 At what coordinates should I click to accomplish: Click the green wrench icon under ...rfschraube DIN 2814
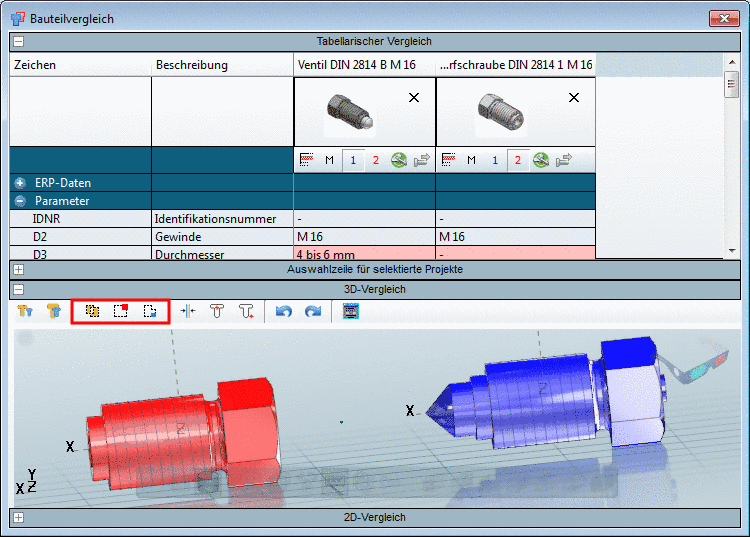(540, 160)
